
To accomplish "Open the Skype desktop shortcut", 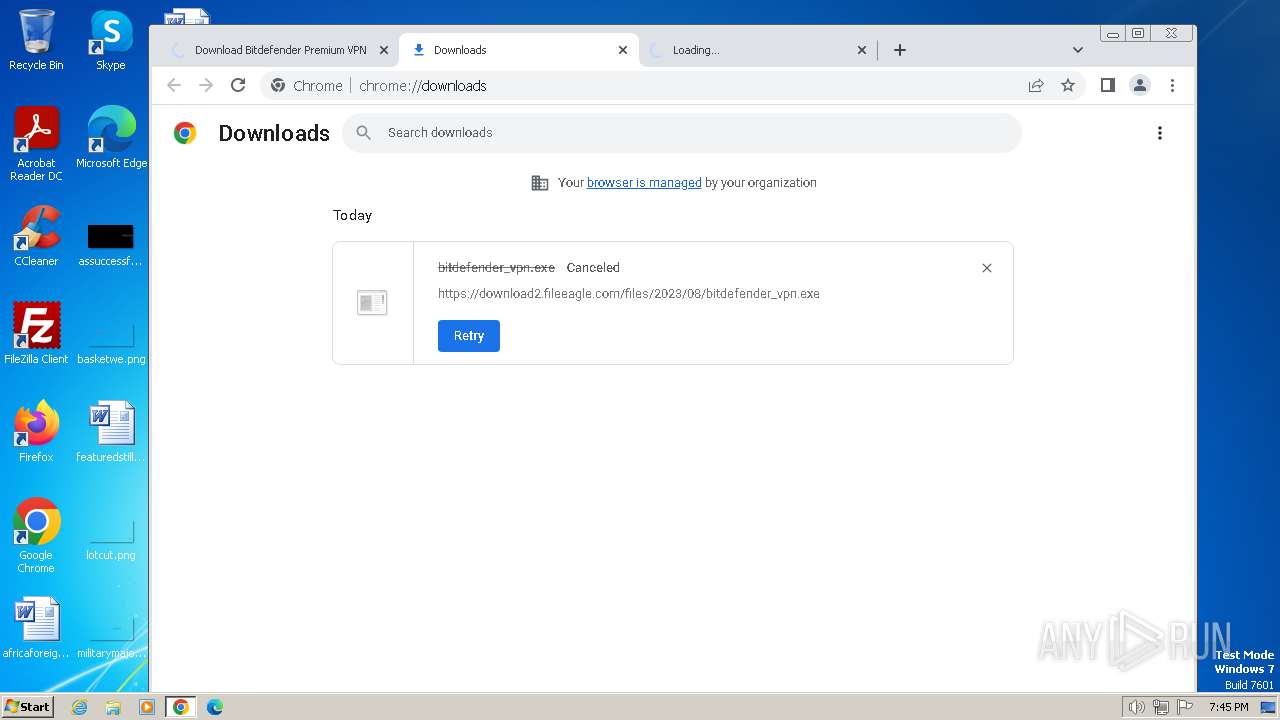I will point(111,40).
